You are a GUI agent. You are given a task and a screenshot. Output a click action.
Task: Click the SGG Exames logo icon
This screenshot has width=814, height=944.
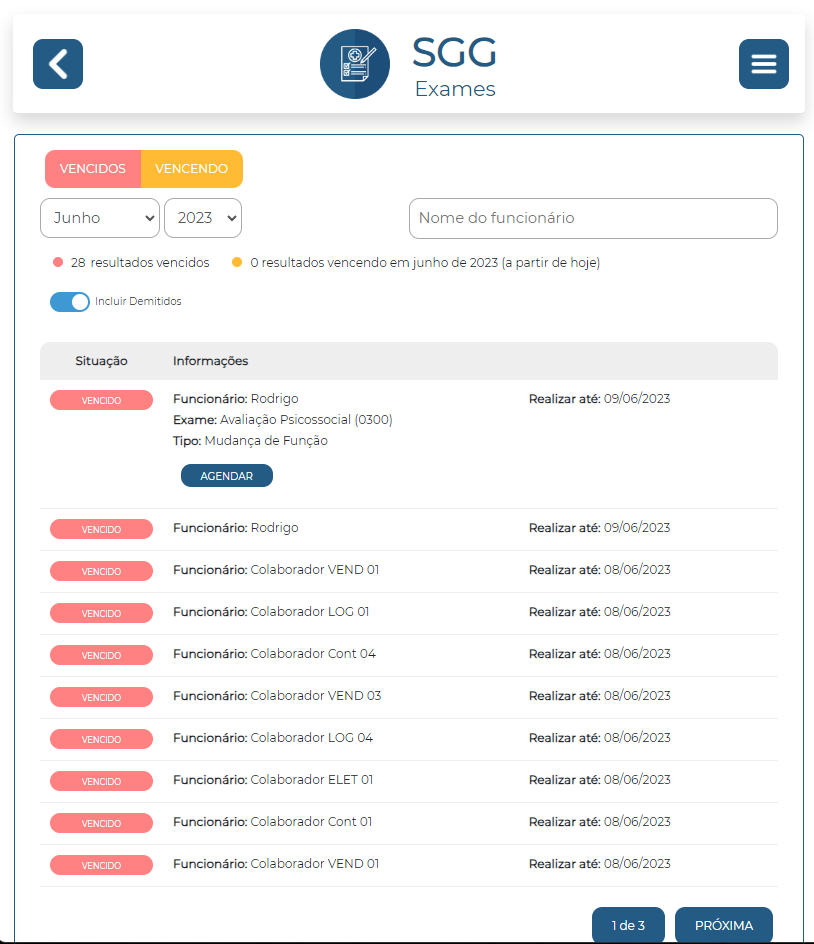pyautogui.click(x=354, y=64)
